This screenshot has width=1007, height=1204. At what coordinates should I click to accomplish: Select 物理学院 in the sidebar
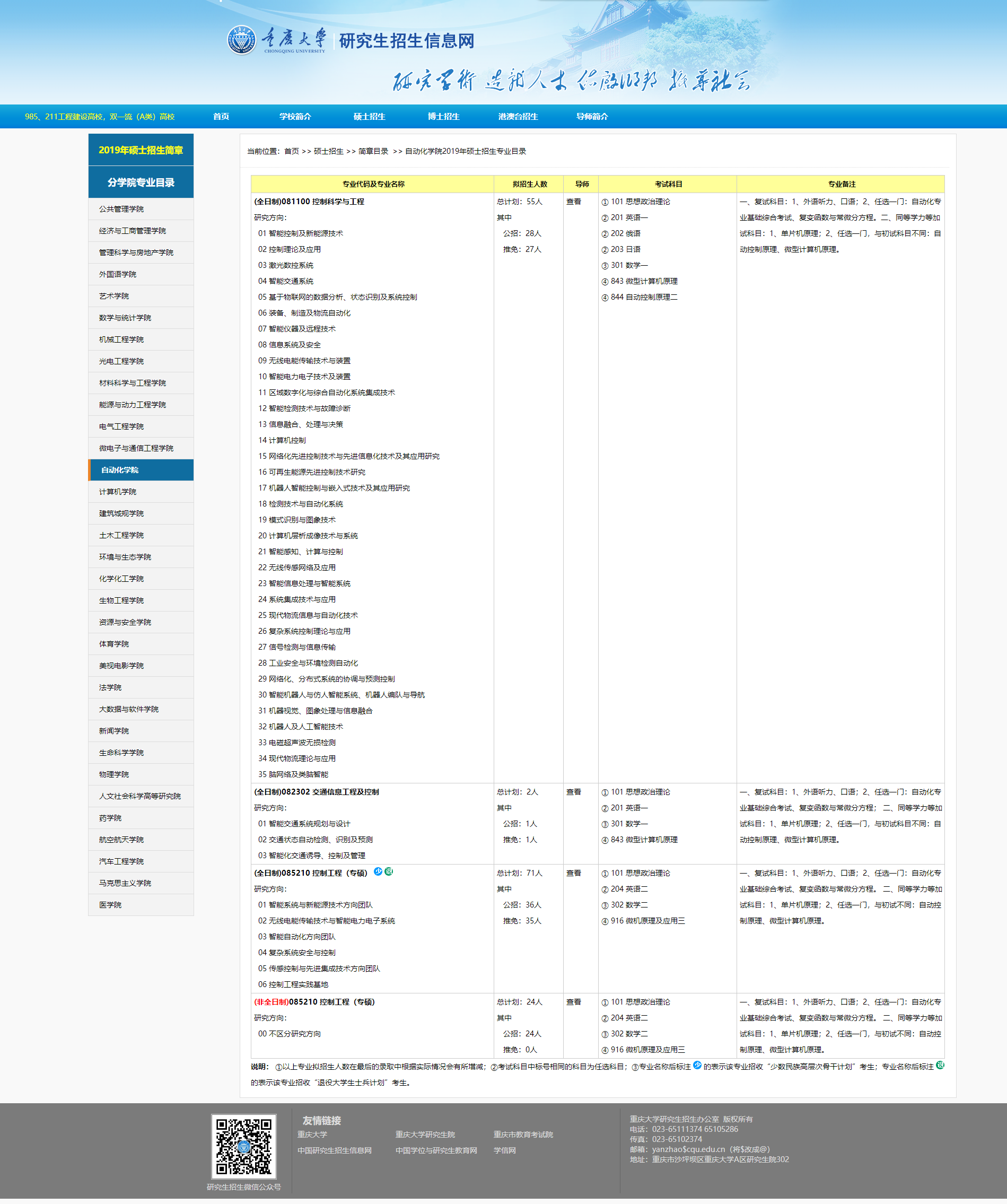(141, 775)
